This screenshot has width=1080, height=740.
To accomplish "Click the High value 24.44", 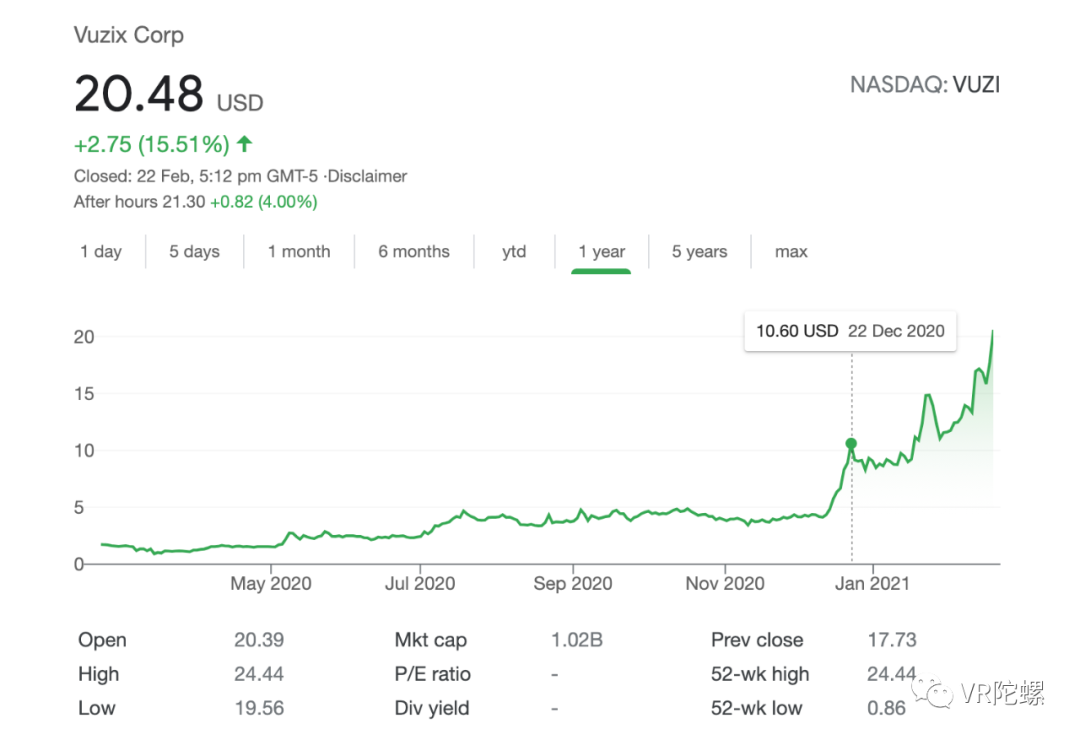I will click(x=259, y=674).
